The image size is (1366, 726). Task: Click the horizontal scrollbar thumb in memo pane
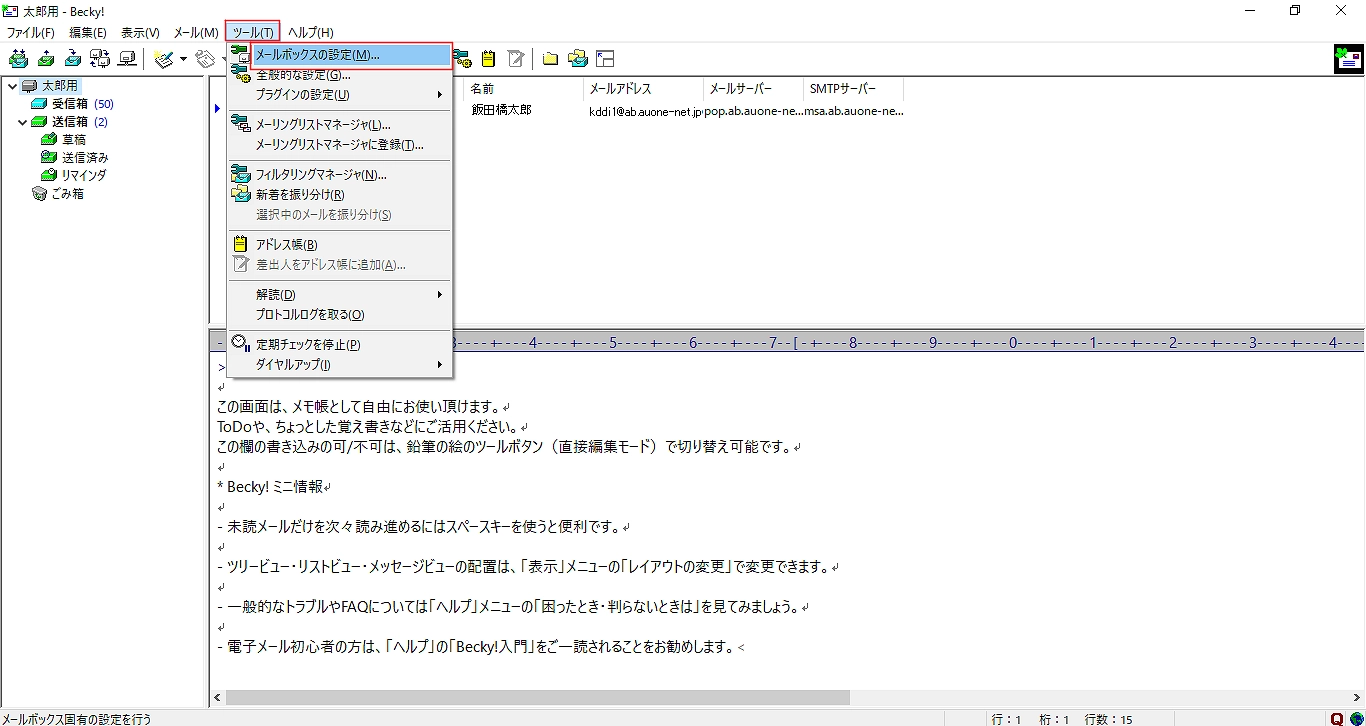(537, 697)
